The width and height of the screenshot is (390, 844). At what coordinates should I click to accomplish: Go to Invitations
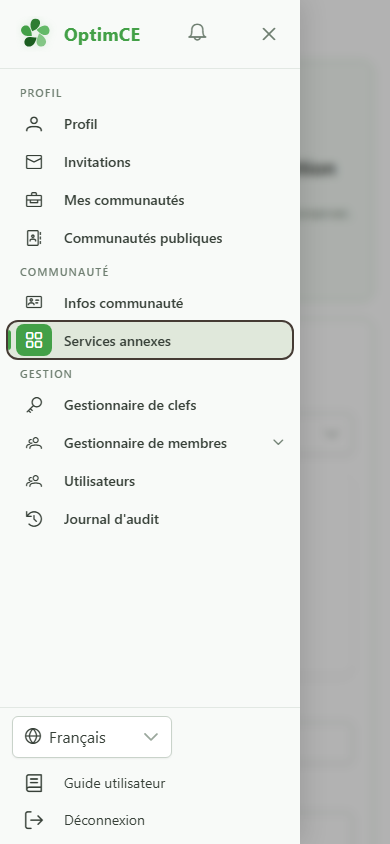click(x=150, y=162)
